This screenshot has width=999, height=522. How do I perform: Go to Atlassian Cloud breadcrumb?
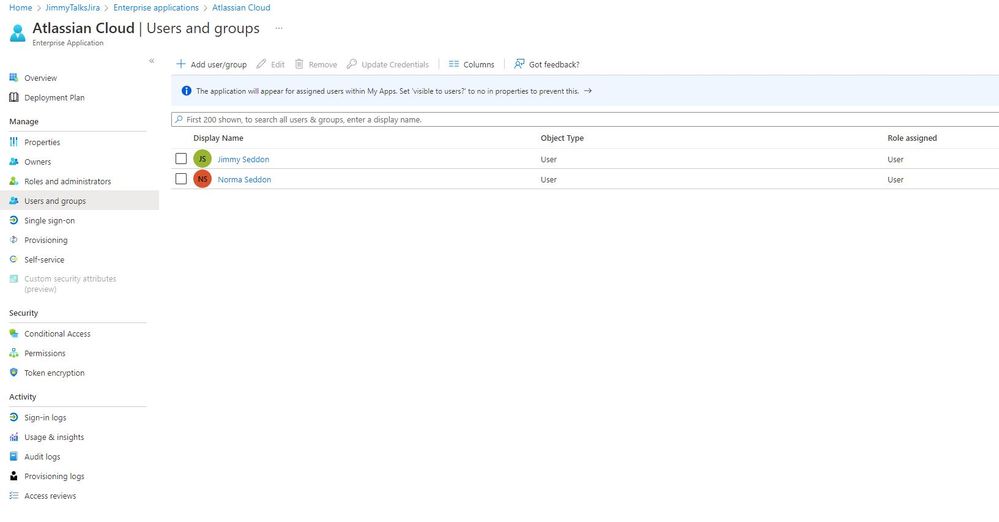coord(241,8)
